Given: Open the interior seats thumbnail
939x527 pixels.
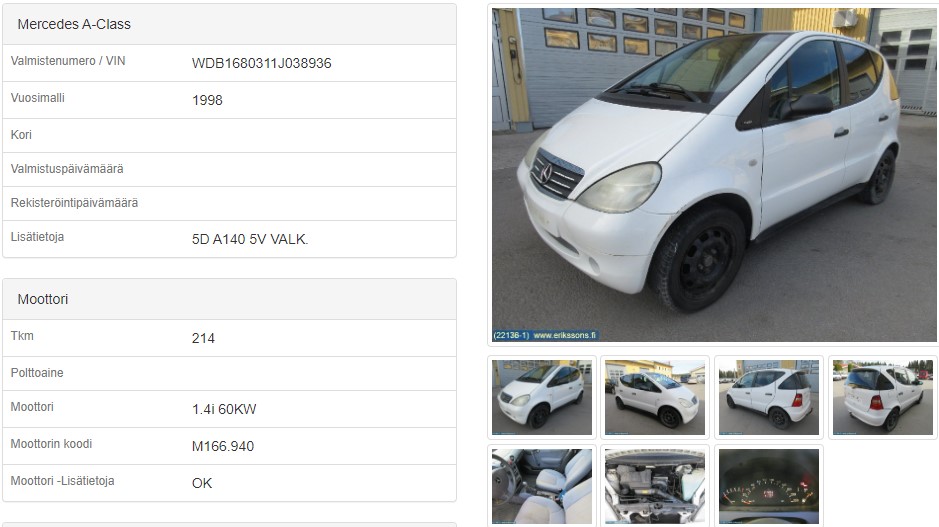Looking at the screenshot, I should [542, 486].
